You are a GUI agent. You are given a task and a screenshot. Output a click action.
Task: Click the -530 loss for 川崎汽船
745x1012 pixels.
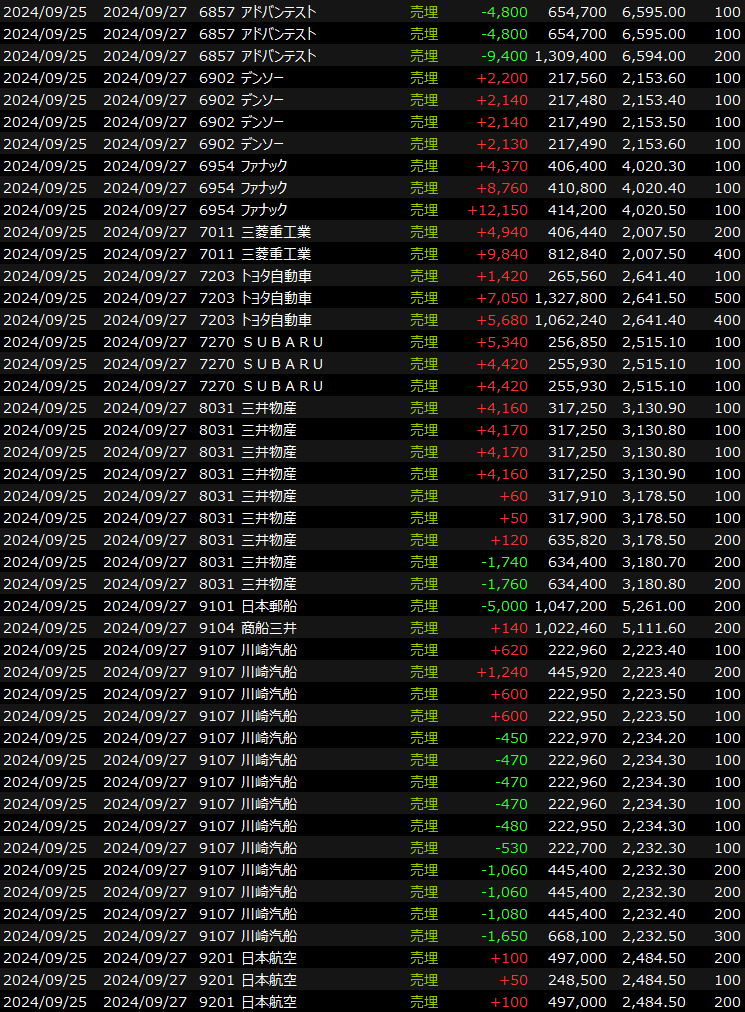[511, 848]
